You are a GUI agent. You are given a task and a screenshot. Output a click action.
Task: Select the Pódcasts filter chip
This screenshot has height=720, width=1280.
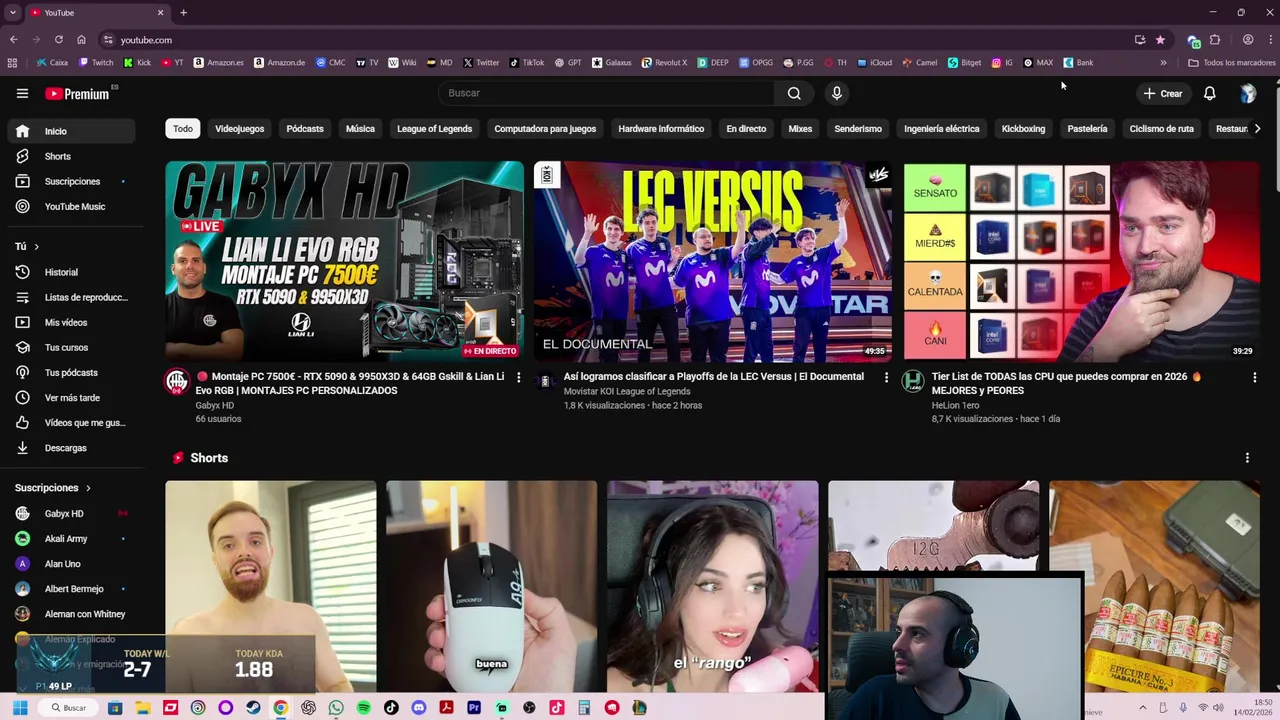(x=305, y=129)
